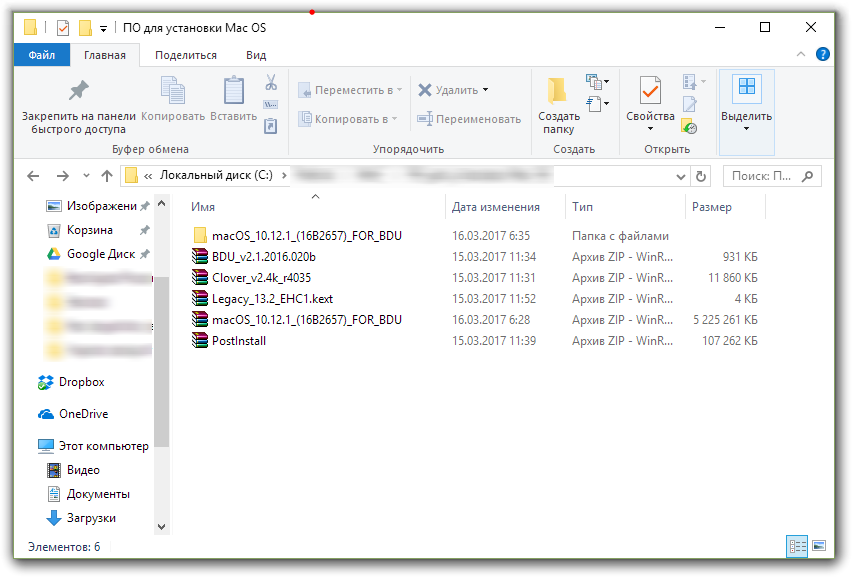Switch to the View ribbon tab
This screenshot has width=852, height=578.
(x=256, y=55)
